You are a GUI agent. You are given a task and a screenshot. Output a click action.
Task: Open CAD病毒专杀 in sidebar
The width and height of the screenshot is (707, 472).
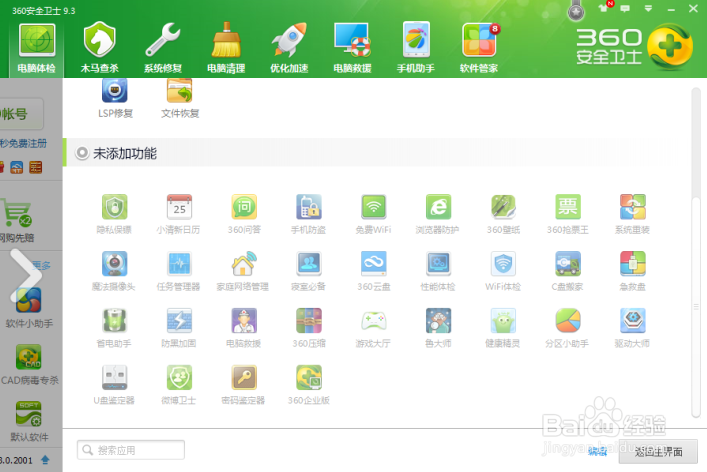[29, 365]
